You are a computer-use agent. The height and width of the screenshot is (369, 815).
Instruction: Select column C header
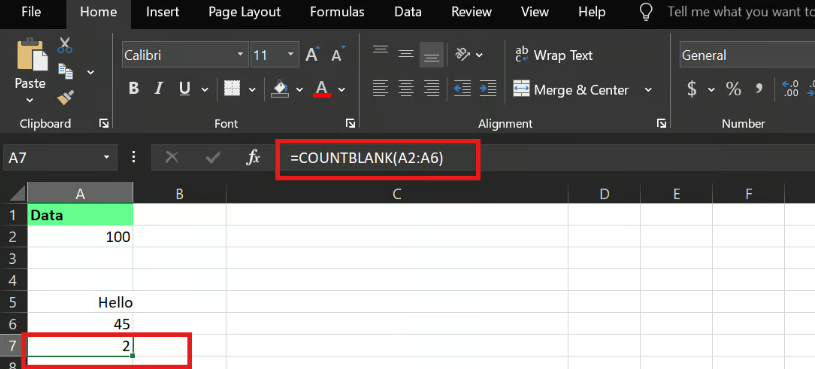(x=397, y=194)
